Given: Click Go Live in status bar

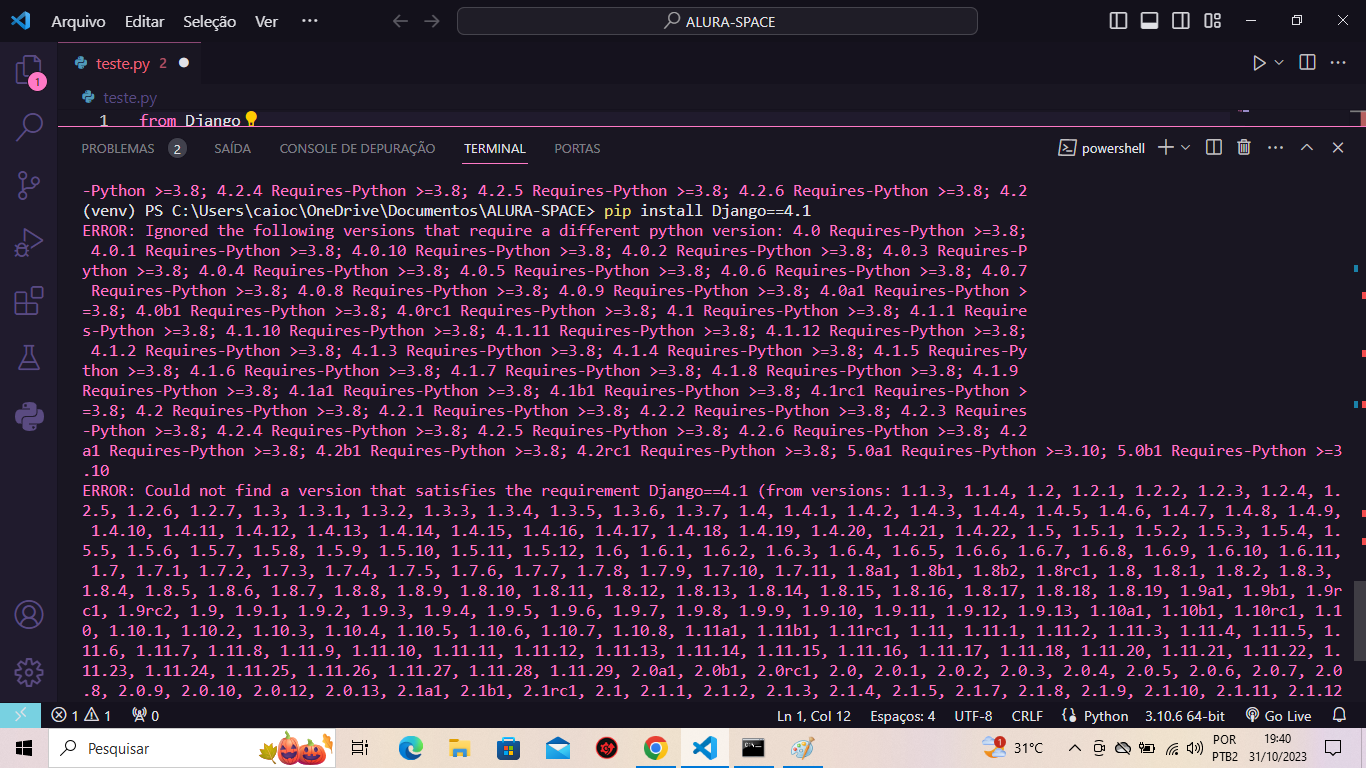Looking at the screenshot, I should pos(1278,716).
